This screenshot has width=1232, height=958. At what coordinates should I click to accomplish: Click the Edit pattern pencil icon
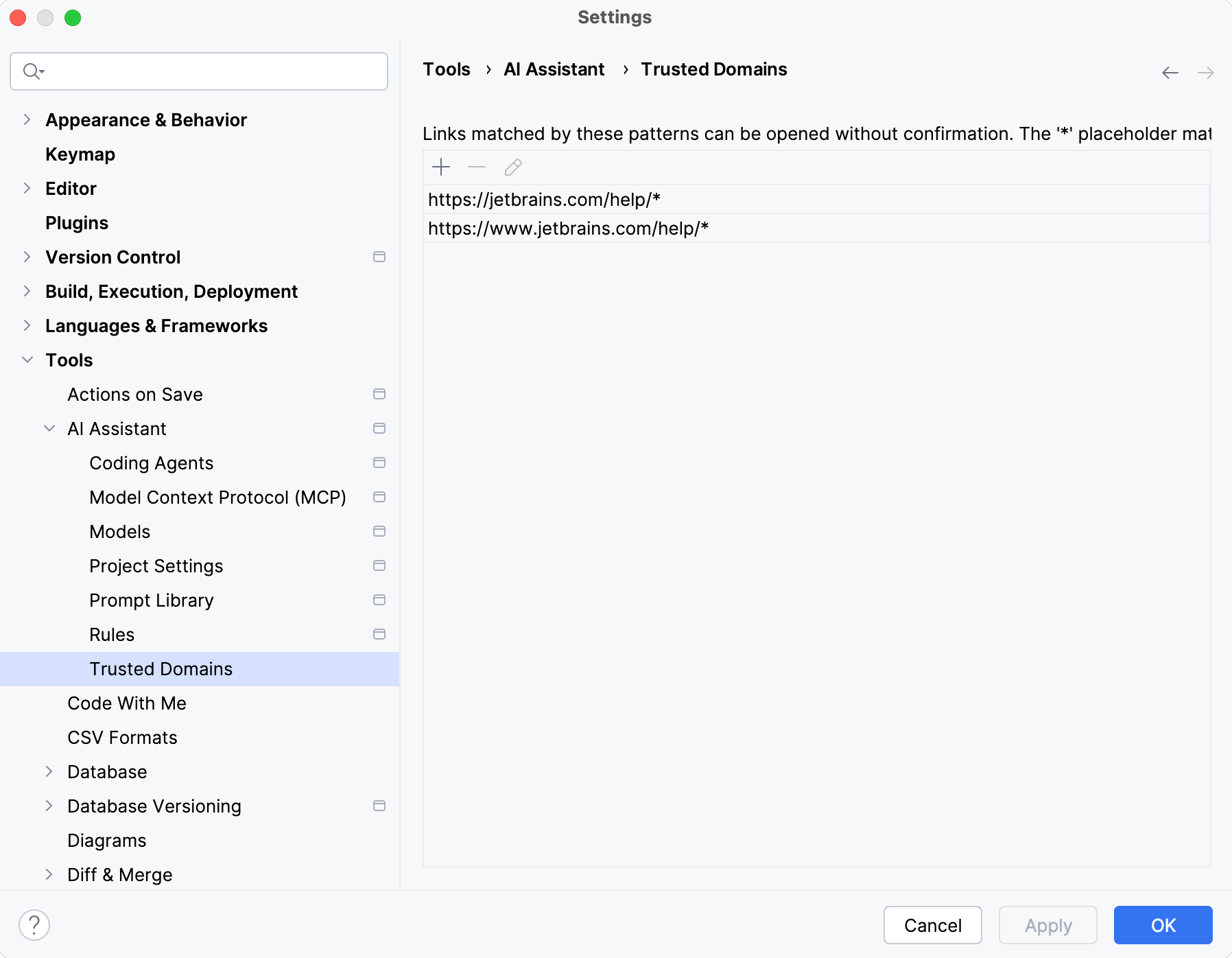point(513,167)
